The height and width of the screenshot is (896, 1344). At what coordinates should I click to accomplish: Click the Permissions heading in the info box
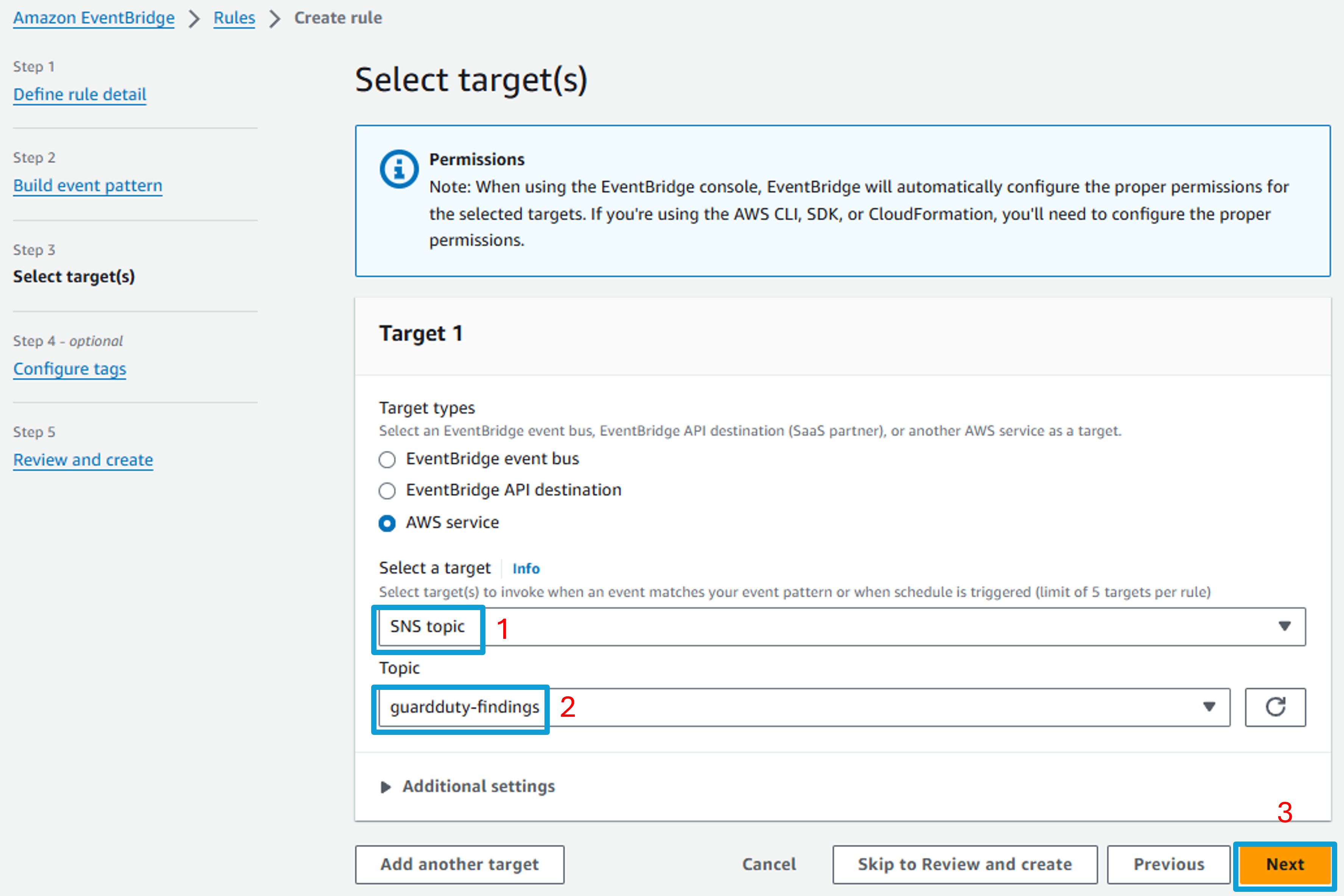pyautogui.click(x=477, y=160)
